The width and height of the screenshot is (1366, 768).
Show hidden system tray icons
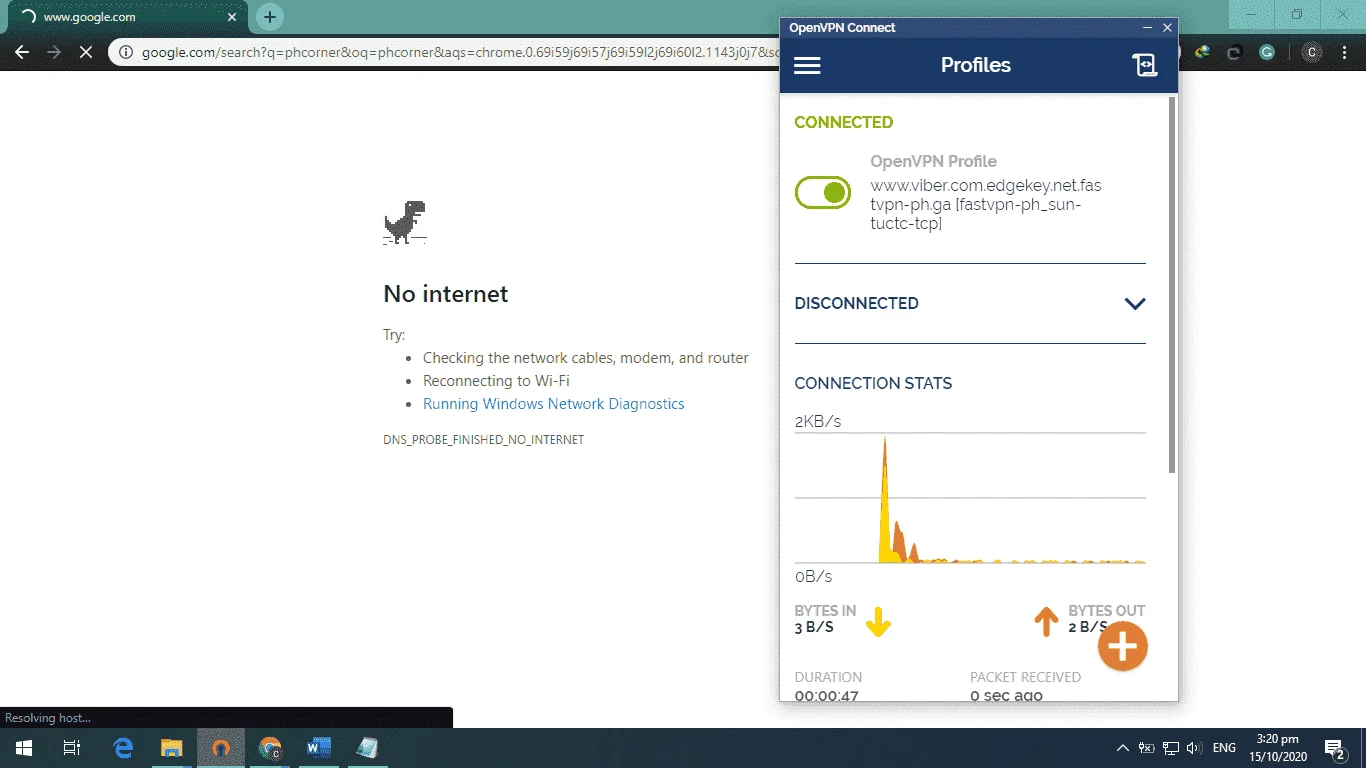[x=1123, y=748]
